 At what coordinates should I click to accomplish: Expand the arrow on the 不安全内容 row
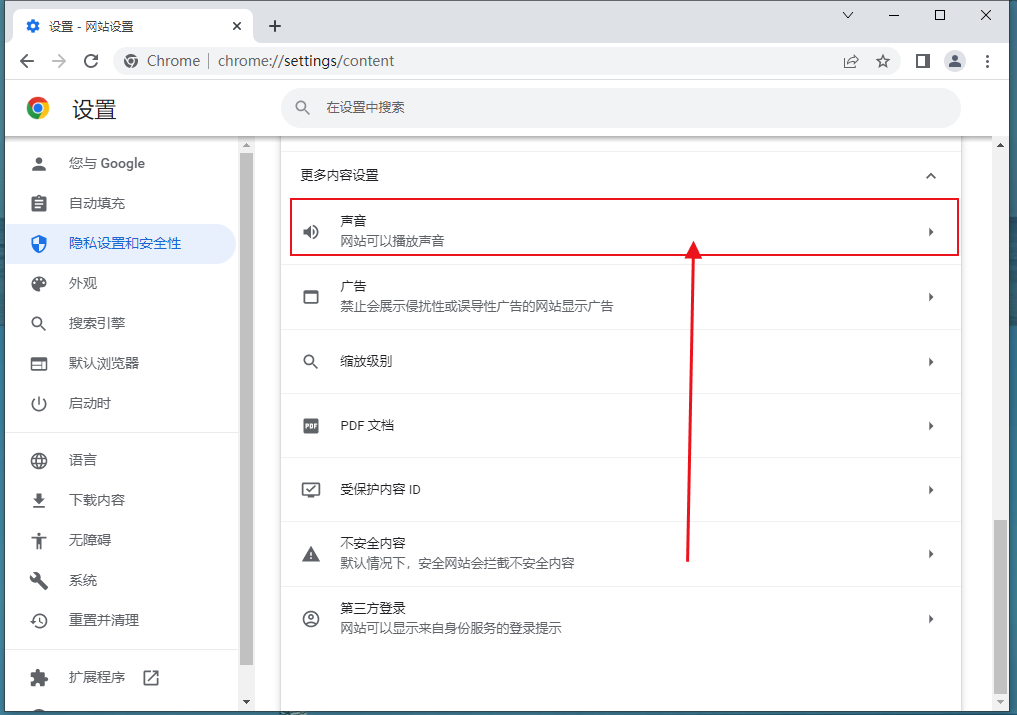tap(931, 554)
